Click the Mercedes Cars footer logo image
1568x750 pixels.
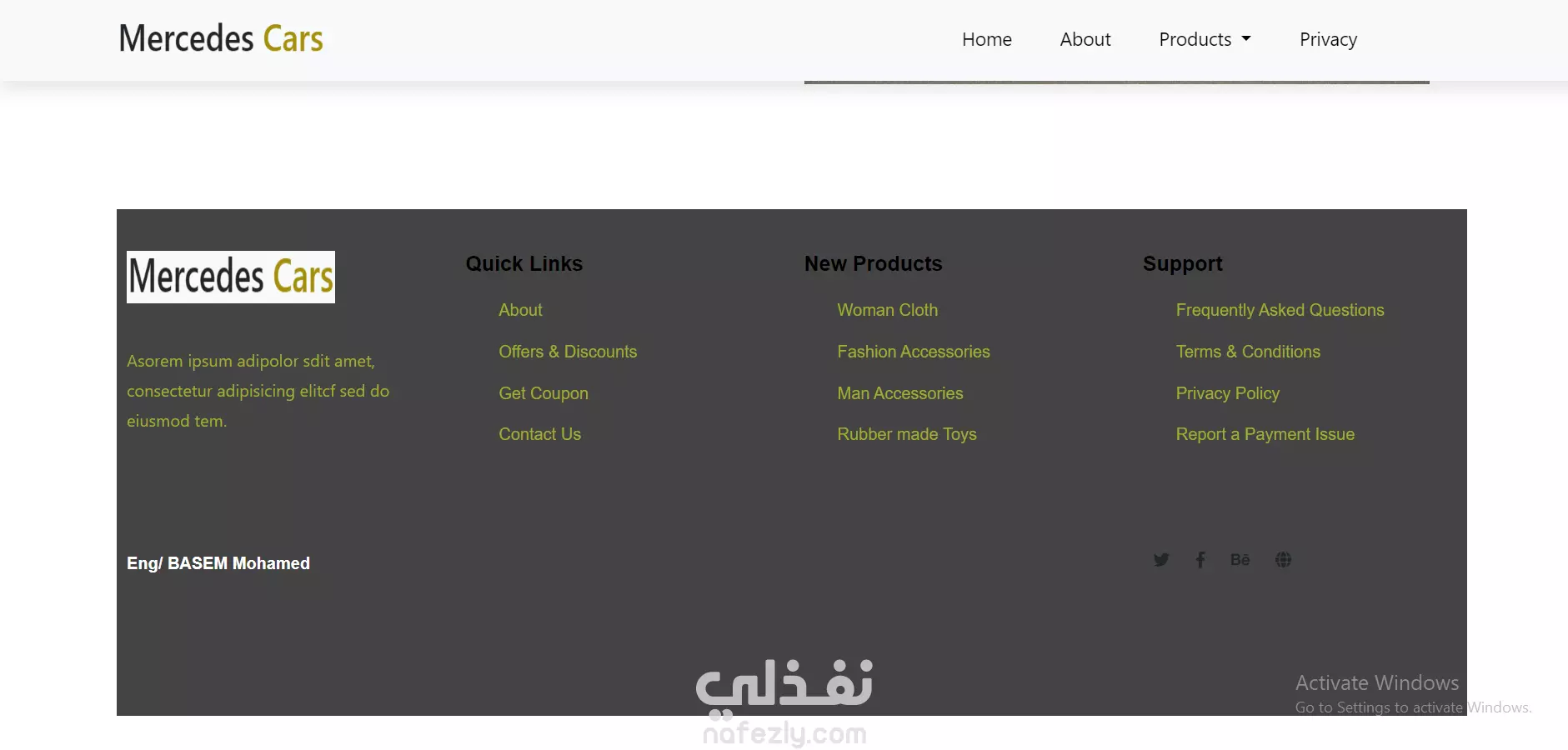point(231,277)
